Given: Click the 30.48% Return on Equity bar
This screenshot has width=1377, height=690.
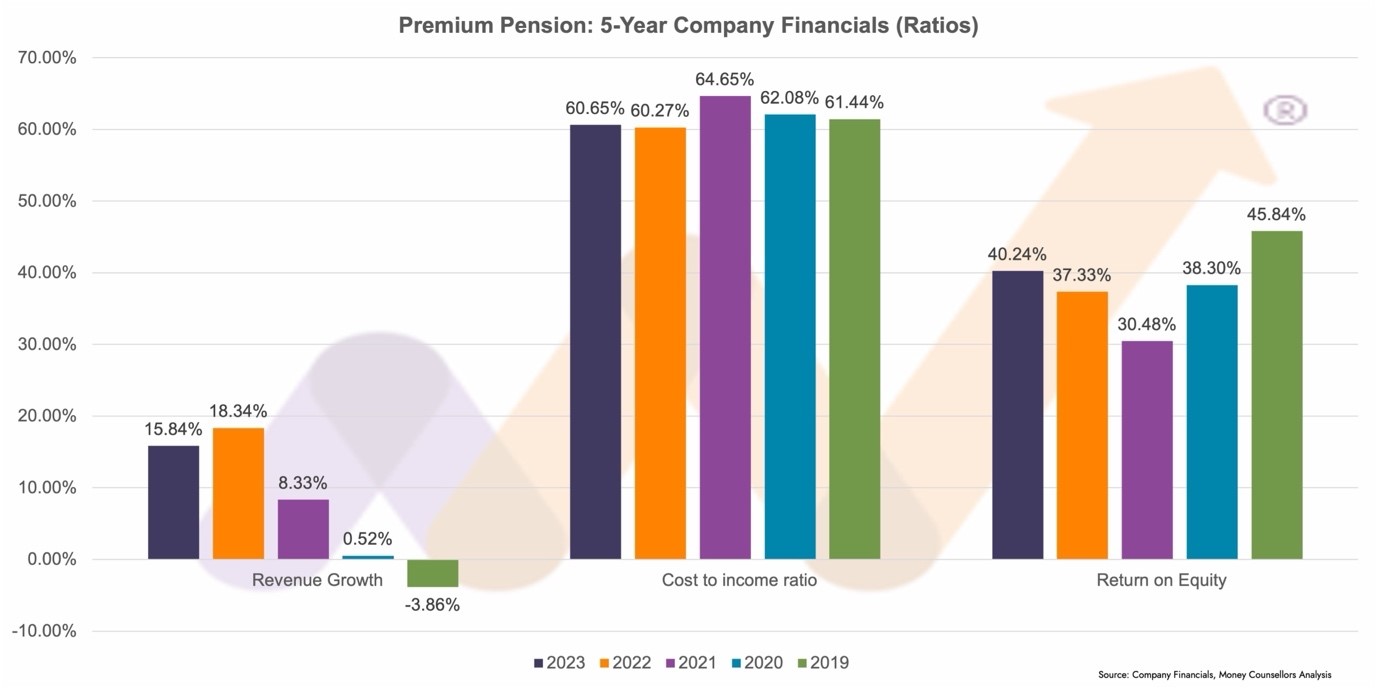Looking at the screenshot, I should coord(1147,450).
